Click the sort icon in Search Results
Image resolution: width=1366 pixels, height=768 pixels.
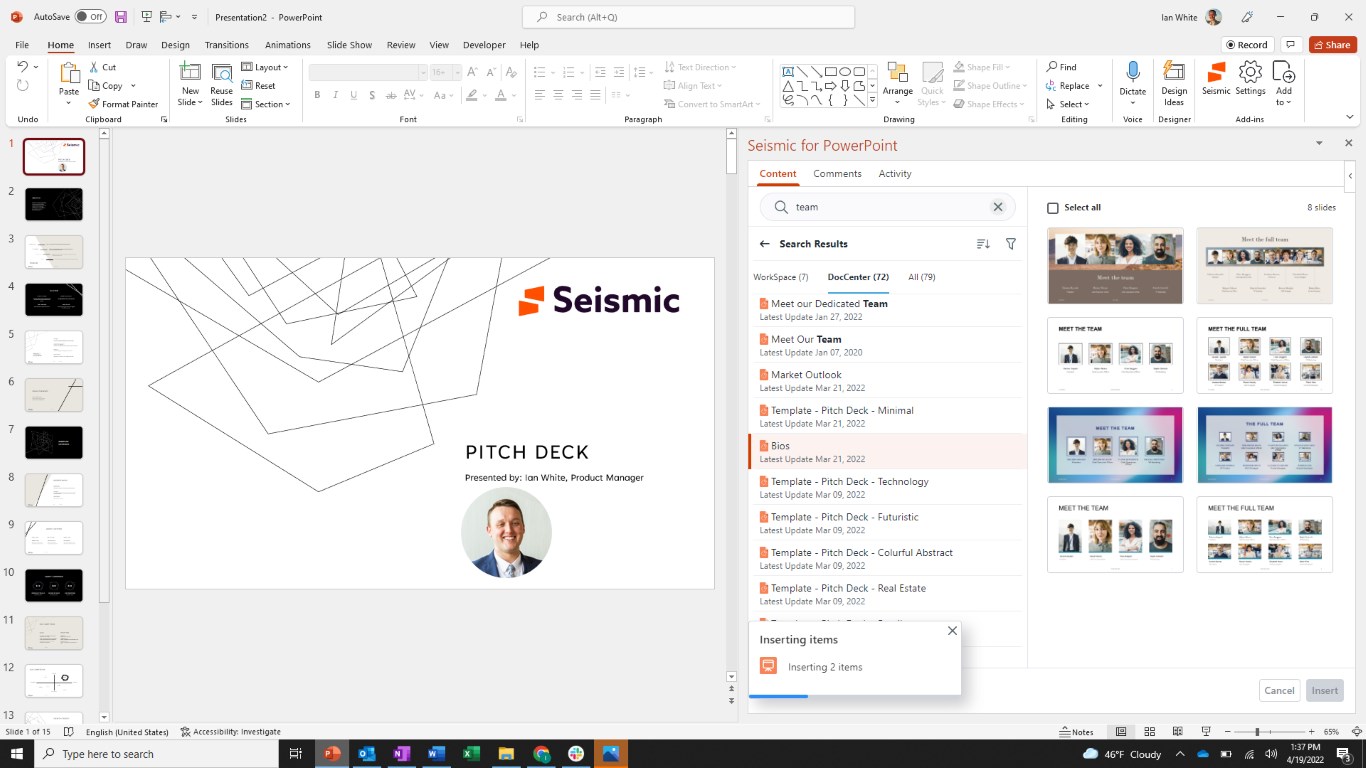983,244
